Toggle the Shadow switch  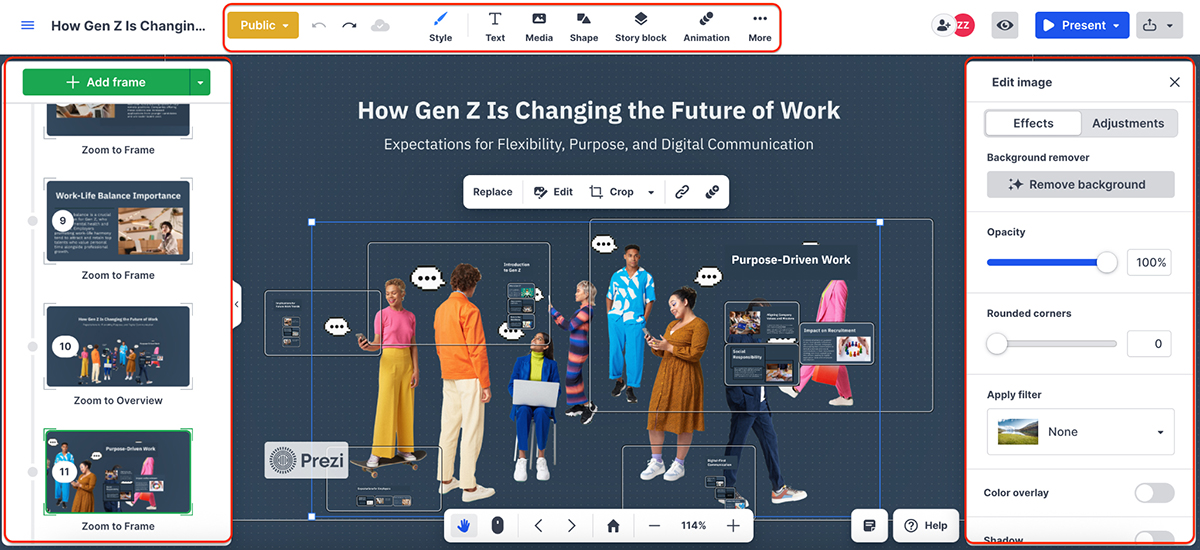pos(1154,538)
